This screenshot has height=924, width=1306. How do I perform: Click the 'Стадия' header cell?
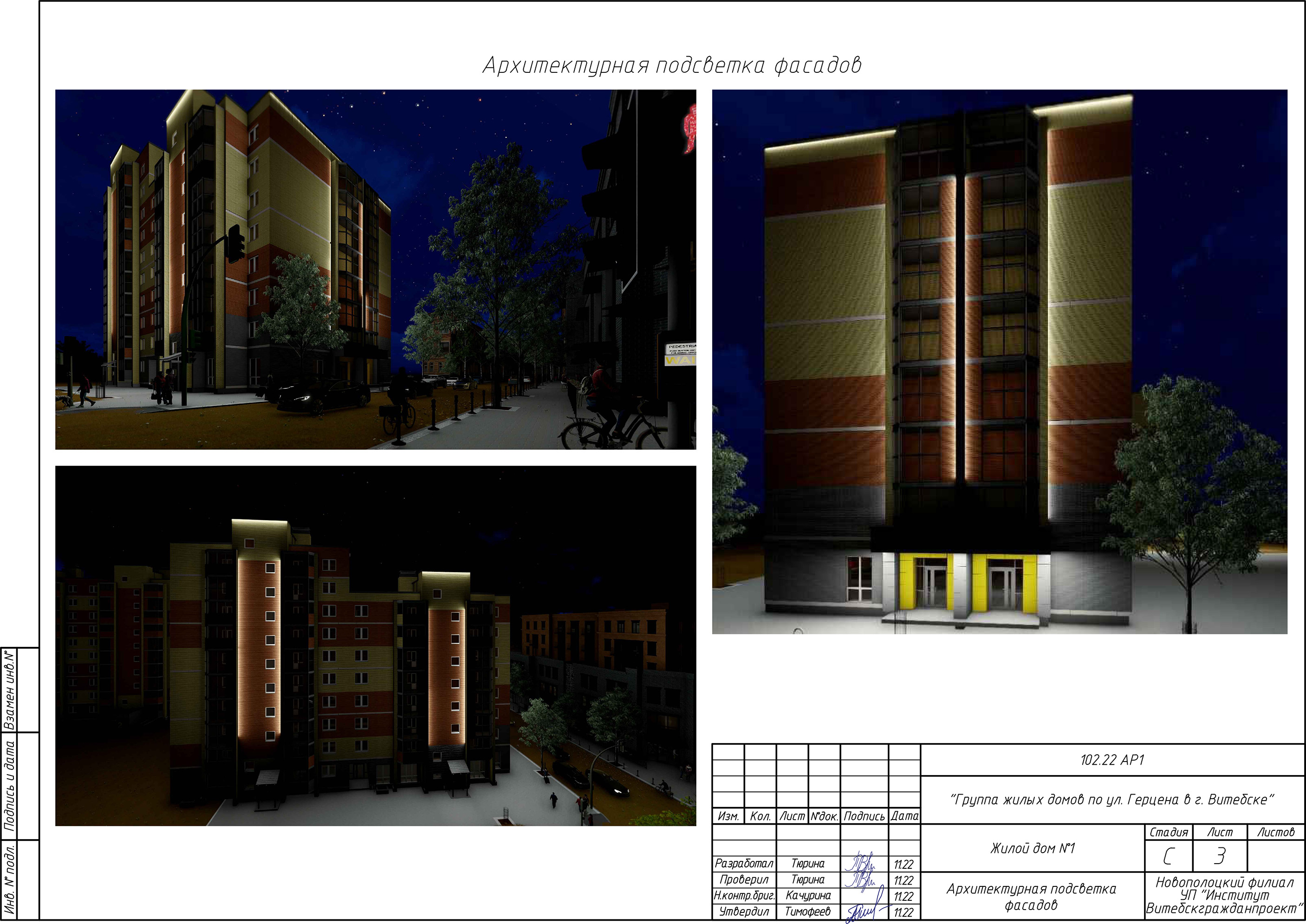point(1169,833)
